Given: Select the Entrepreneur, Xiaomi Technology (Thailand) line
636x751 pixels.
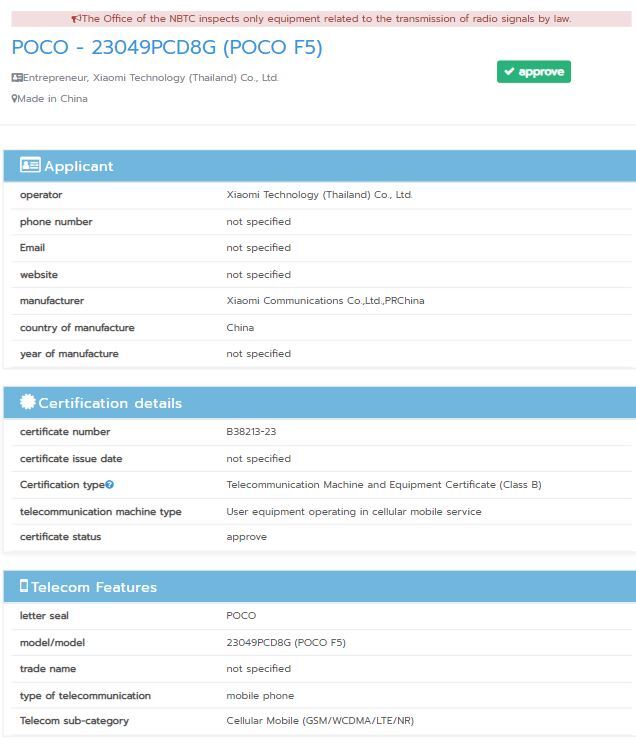Looking at the screenshot, I should pos(150,78).
